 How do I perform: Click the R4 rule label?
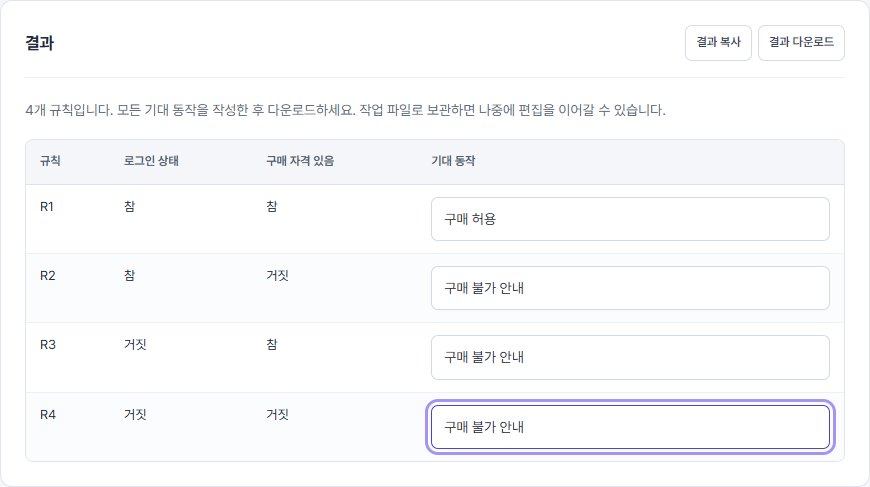coord(47,414)
